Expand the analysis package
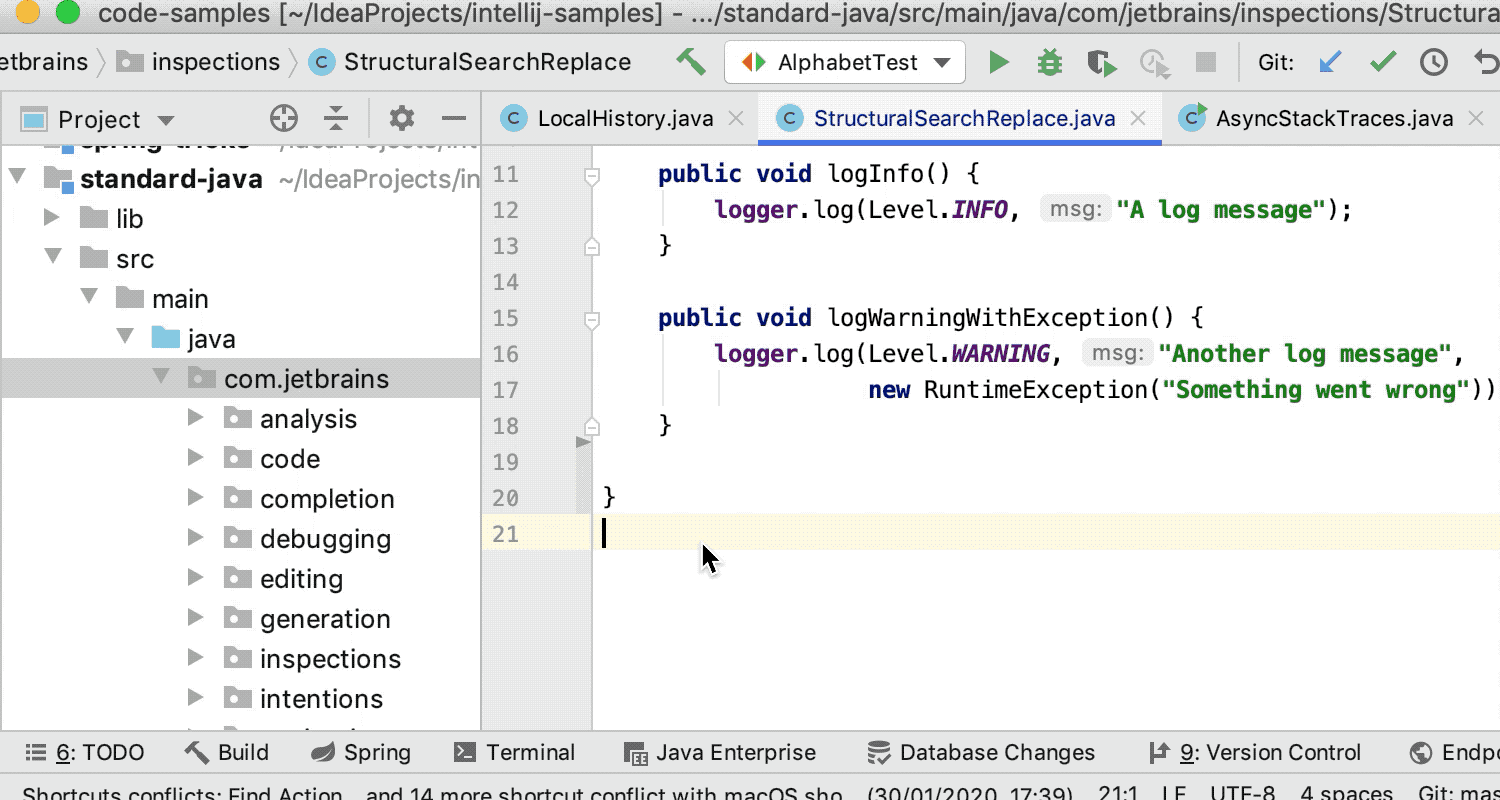This screenshot has height=800, width=1500. click(x=196, y=418)
